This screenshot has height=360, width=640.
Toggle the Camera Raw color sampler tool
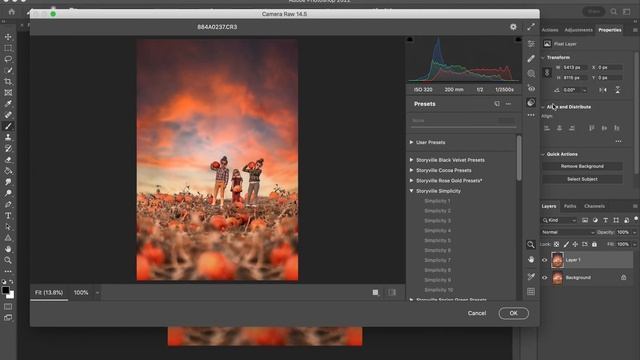[531, 277]
